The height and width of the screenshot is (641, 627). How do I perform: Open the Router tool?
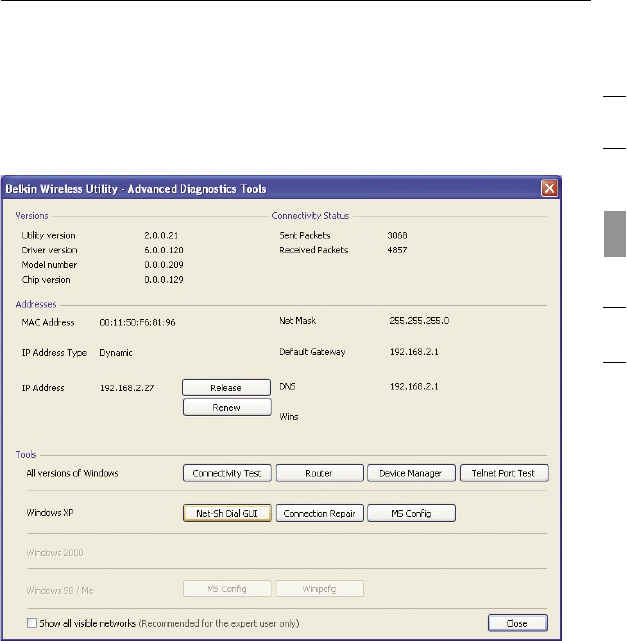(319, 473)
